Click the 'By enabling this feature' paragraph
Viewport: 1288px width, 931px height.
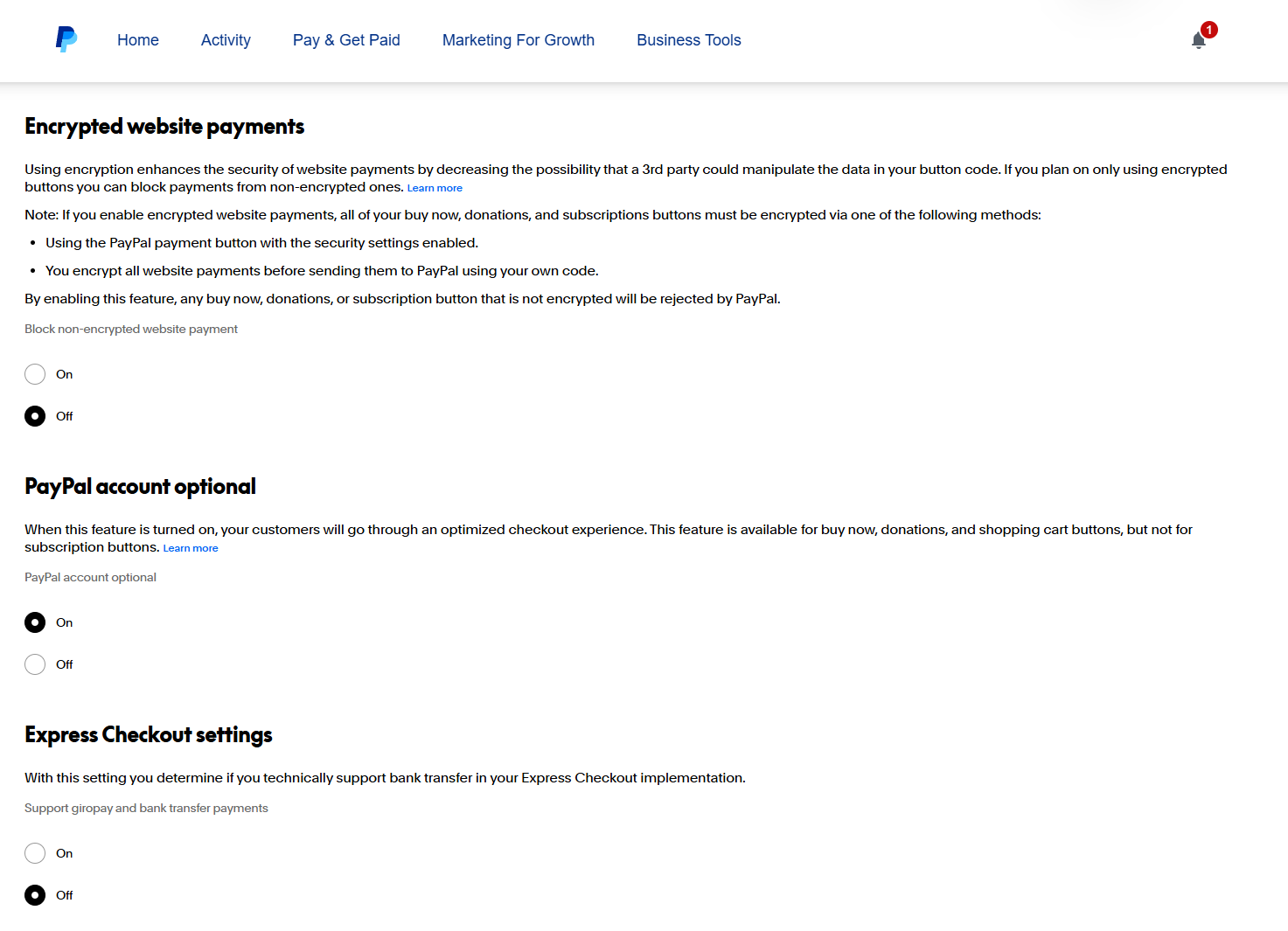coord(402,299)
